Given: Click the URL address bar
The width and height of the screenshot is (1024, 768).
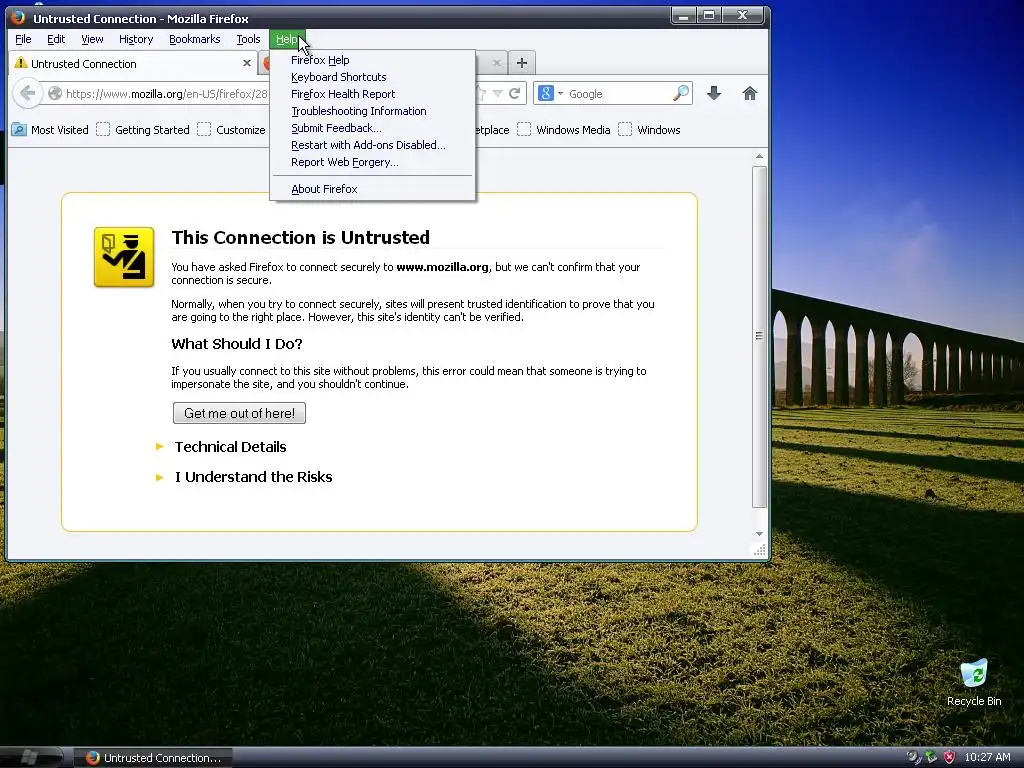Looking at the screenshot, I should coord(167,93).
